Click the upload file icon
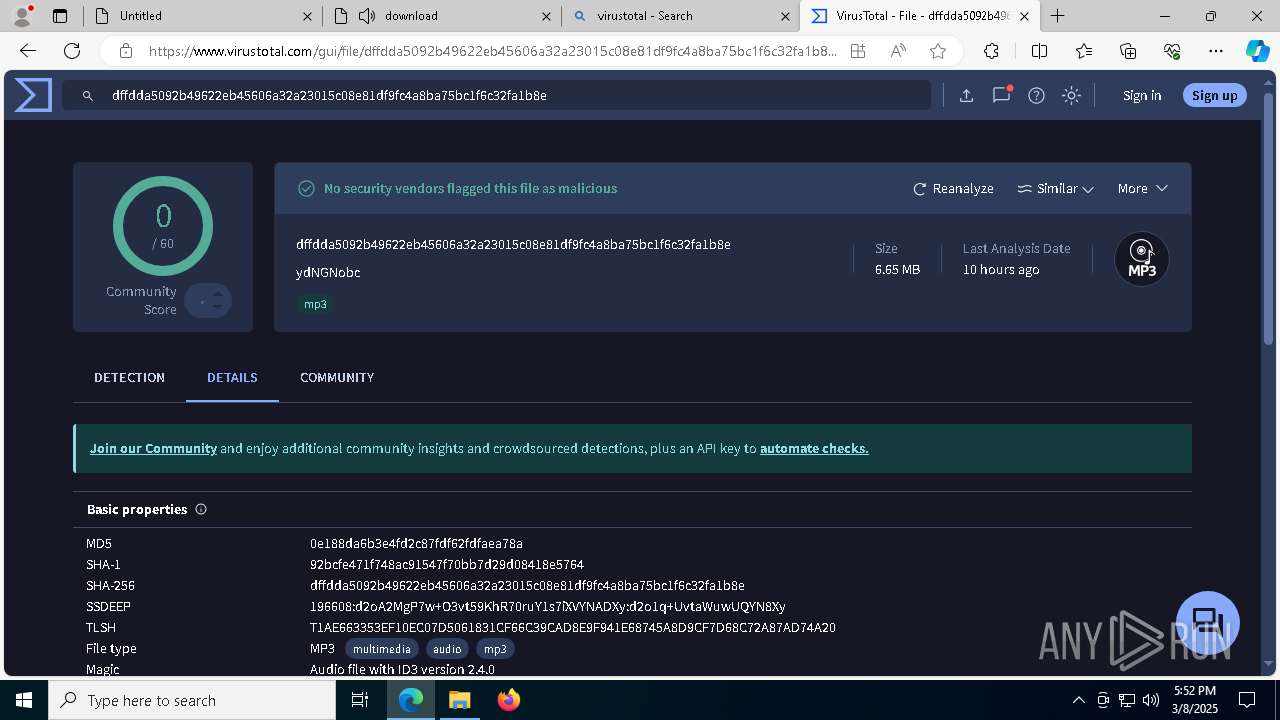 (x=966, y=96)
